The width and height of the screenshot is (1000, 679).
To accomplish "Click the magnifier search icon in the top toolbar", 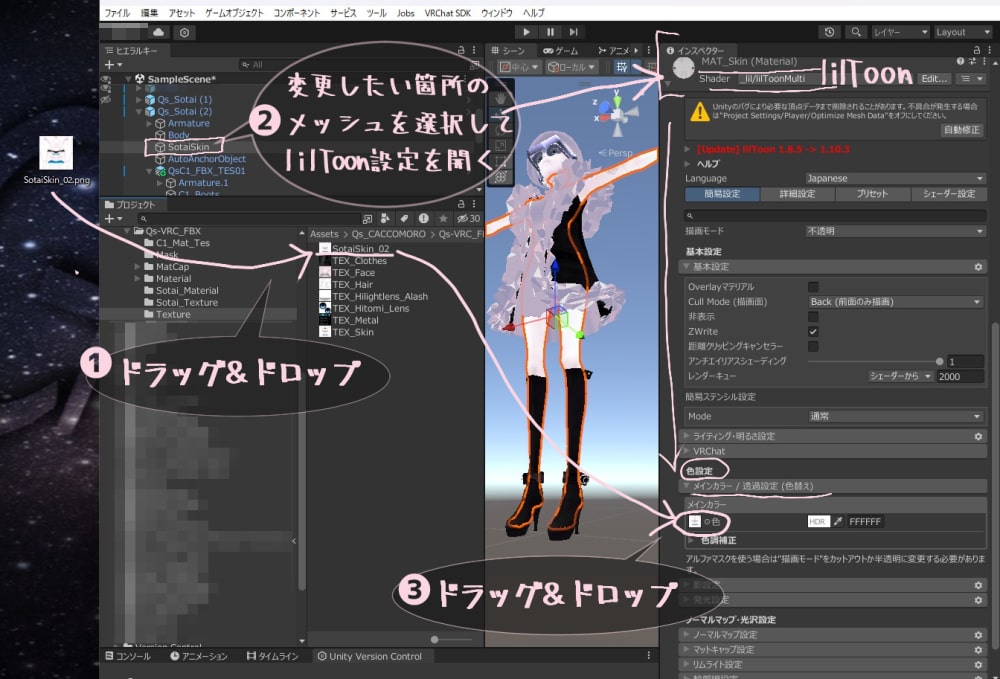I will (856, 32).
